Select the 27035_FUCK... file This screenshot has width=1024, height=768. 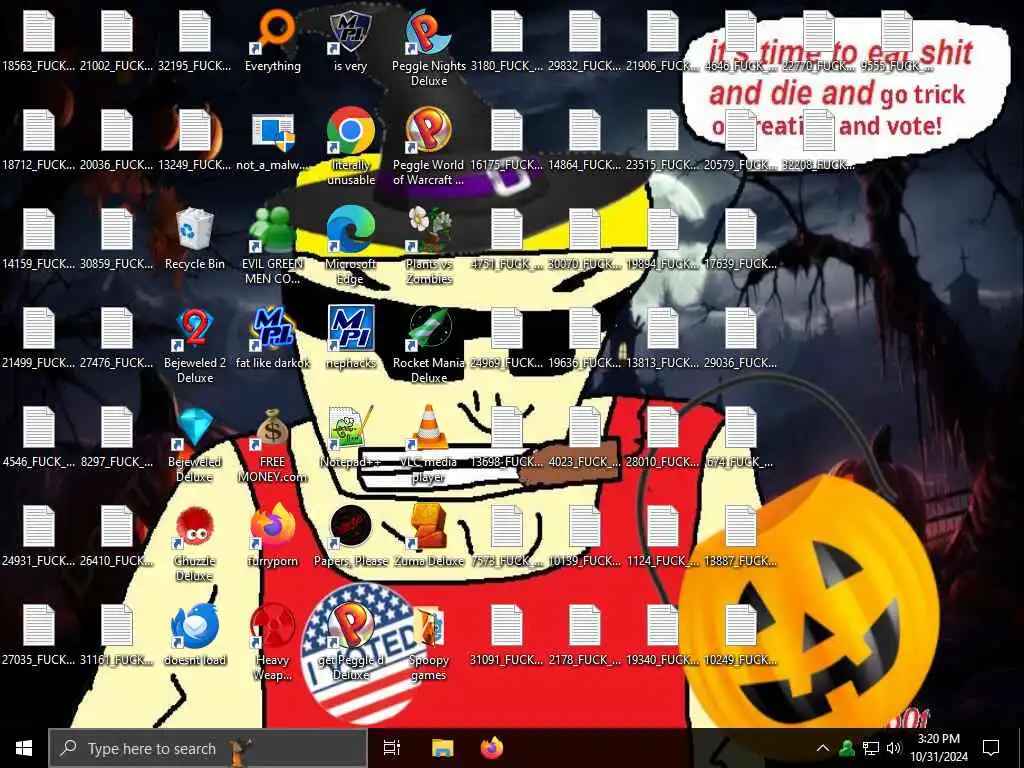click(x=39, y=635)
